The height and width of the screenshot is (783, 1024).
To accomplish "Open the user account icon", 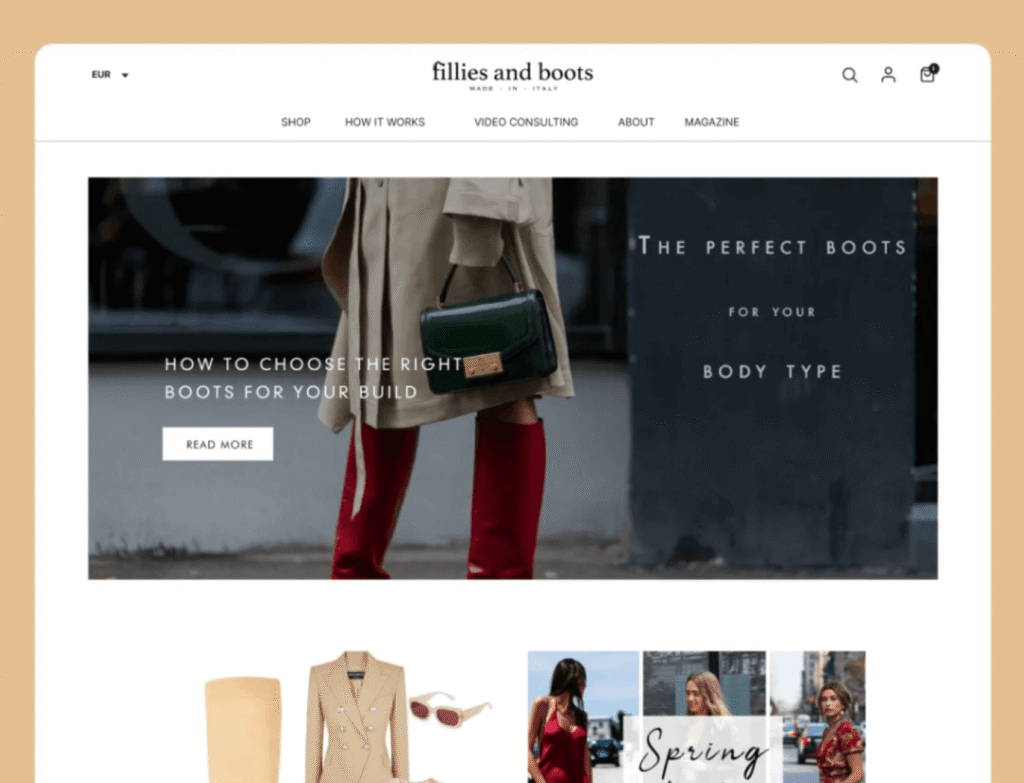I will 888,74.
